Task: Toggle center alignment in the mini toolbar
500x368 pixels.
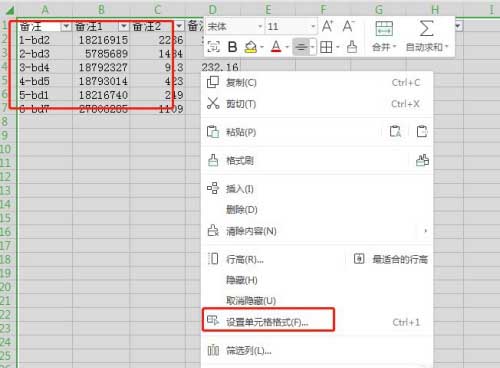Action: pos(301,47)
